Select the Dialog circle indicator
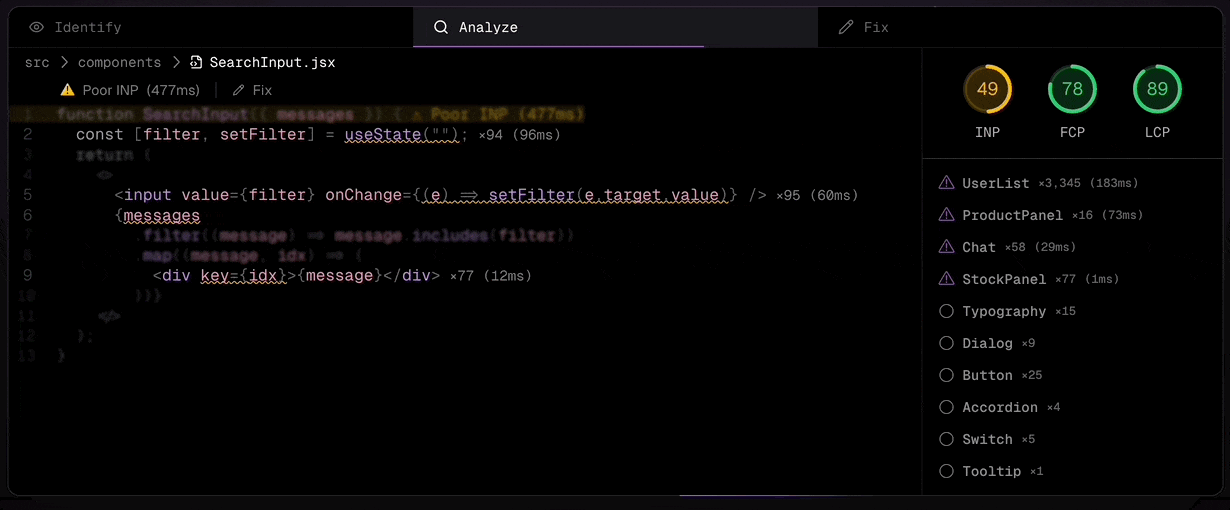This screenshot has height=510, width=1230. (946, 343)
